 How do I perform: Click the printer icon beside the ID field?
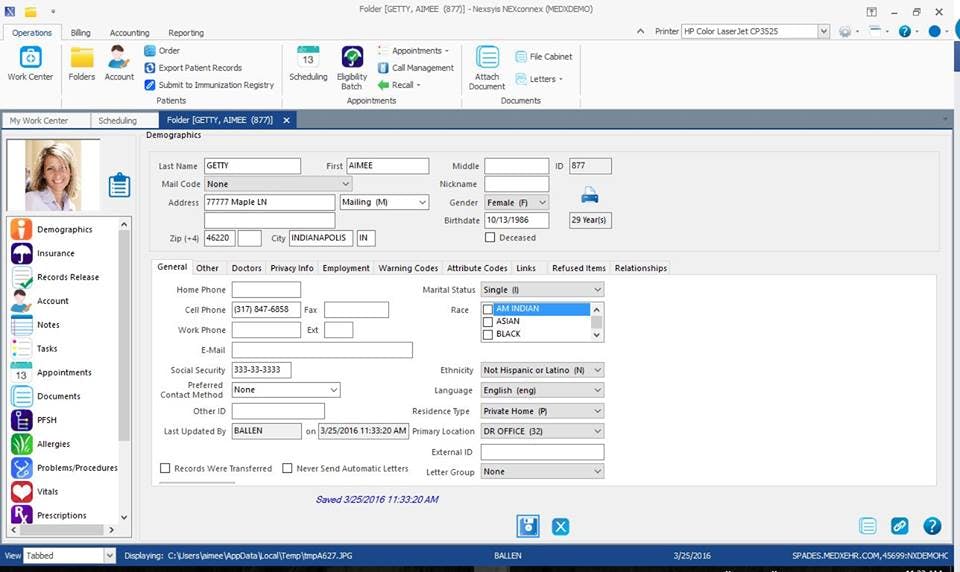[590, 195]
